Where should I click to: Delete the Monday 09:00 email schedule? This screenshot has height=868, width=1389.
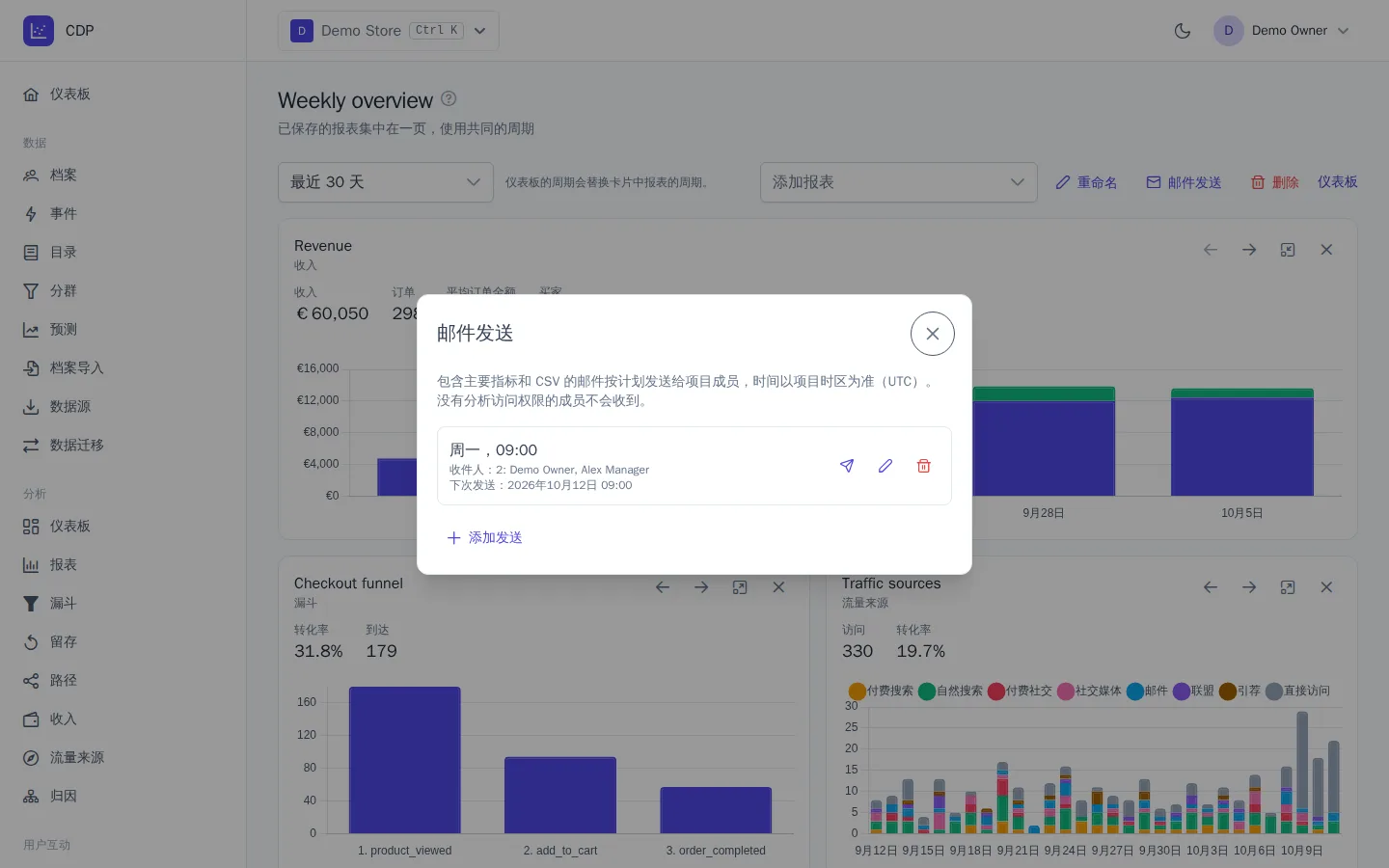click(x=924, y=466)
